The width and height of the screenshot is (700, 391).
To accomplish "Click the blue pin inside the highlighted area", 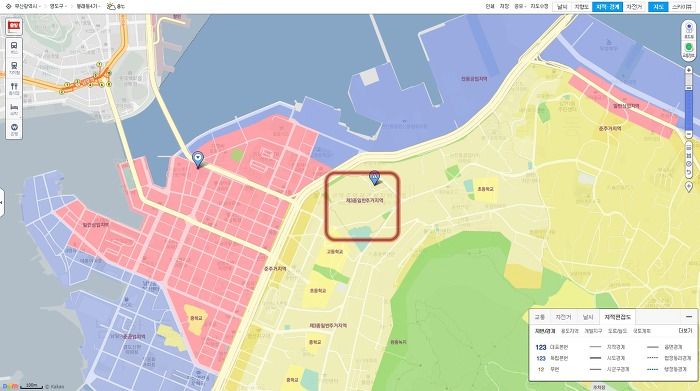I will point(375,178).
